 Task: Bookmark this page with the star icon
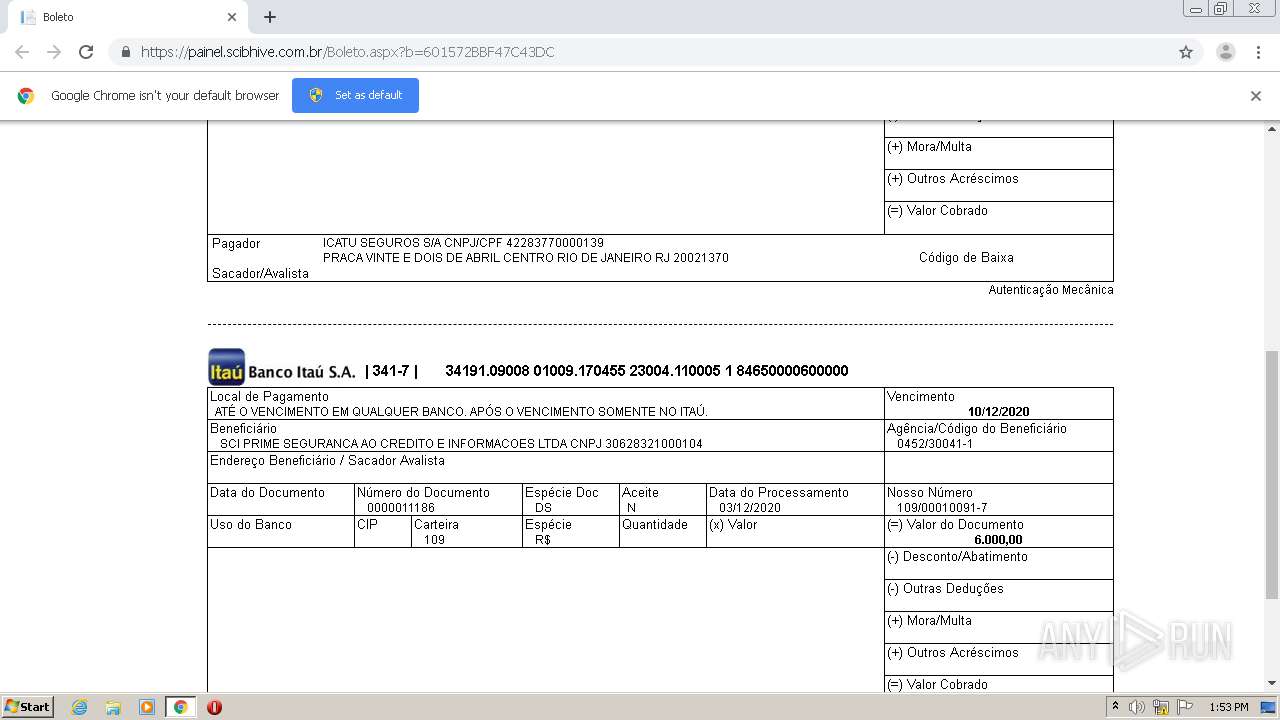point(1186,52)
